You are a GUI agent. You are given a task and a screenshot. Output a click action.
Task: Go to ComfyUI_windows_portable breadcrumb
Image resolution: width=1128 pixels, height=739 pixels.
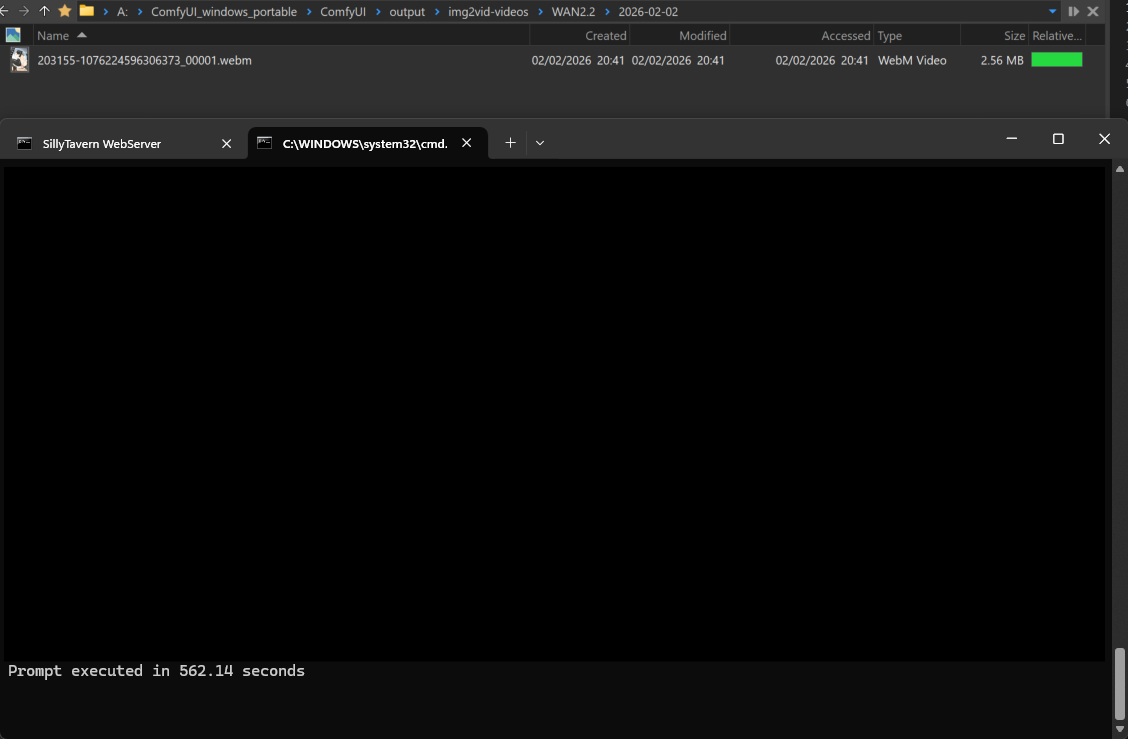pos(224,12)
